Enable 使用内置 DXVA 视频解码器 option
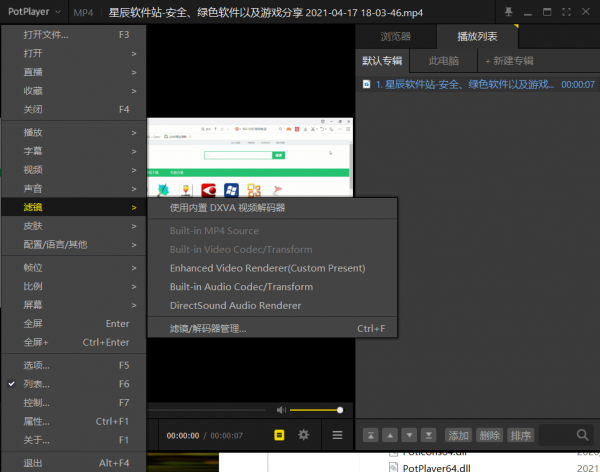The height and width of the screenshot is (472, 600). click(x=228, y=208)
